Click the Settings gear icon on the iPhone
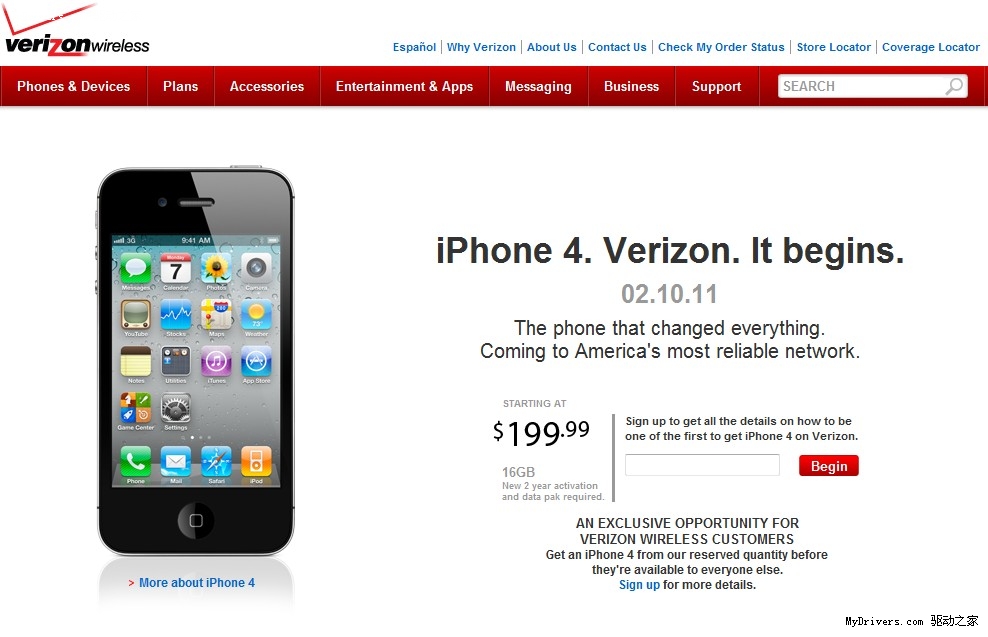 pyautogui.click(x=176, y=408)
